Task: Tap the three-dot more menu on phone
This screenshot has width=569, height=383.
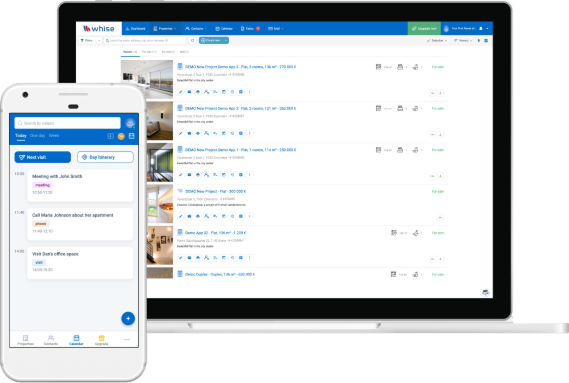Action: coord(127,340)
